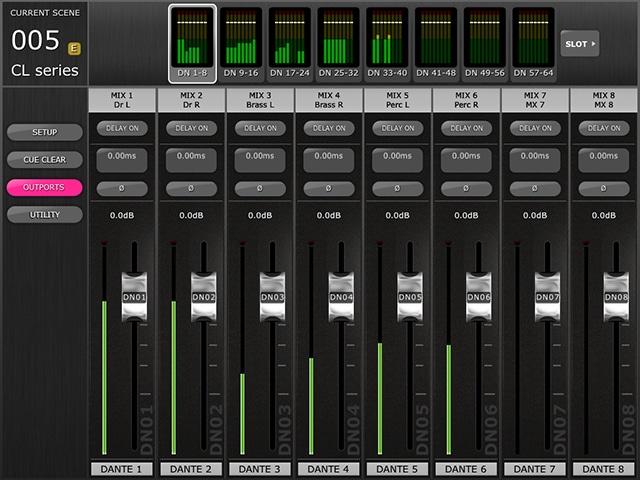Enable DELAY ON for MIX 1

click(122, 128)
